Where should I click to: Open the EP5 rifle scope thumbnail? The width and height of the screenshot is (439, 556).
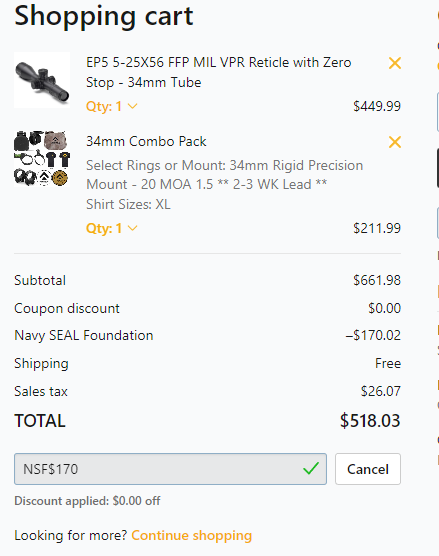tap(42, 80)
